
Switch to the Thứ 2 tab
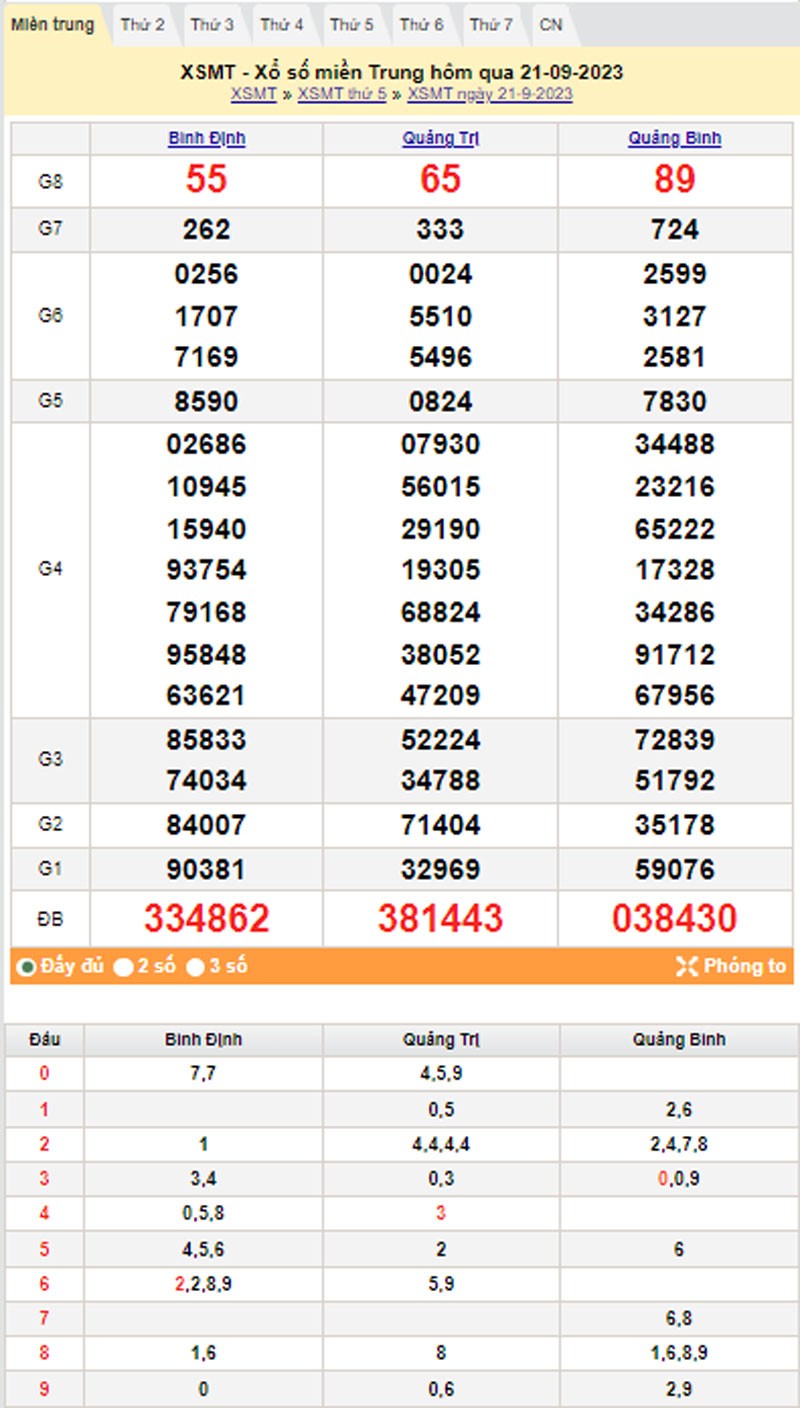(143, 25)
